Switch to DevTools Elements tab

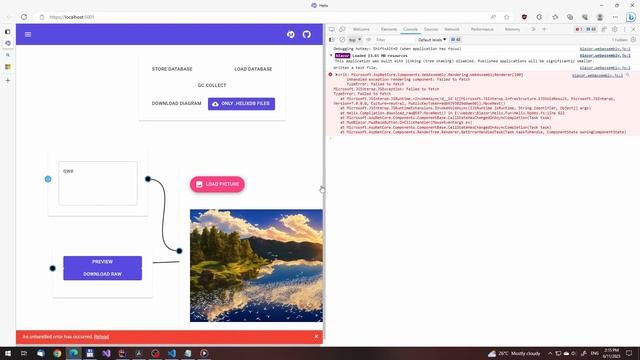(389, 29)
